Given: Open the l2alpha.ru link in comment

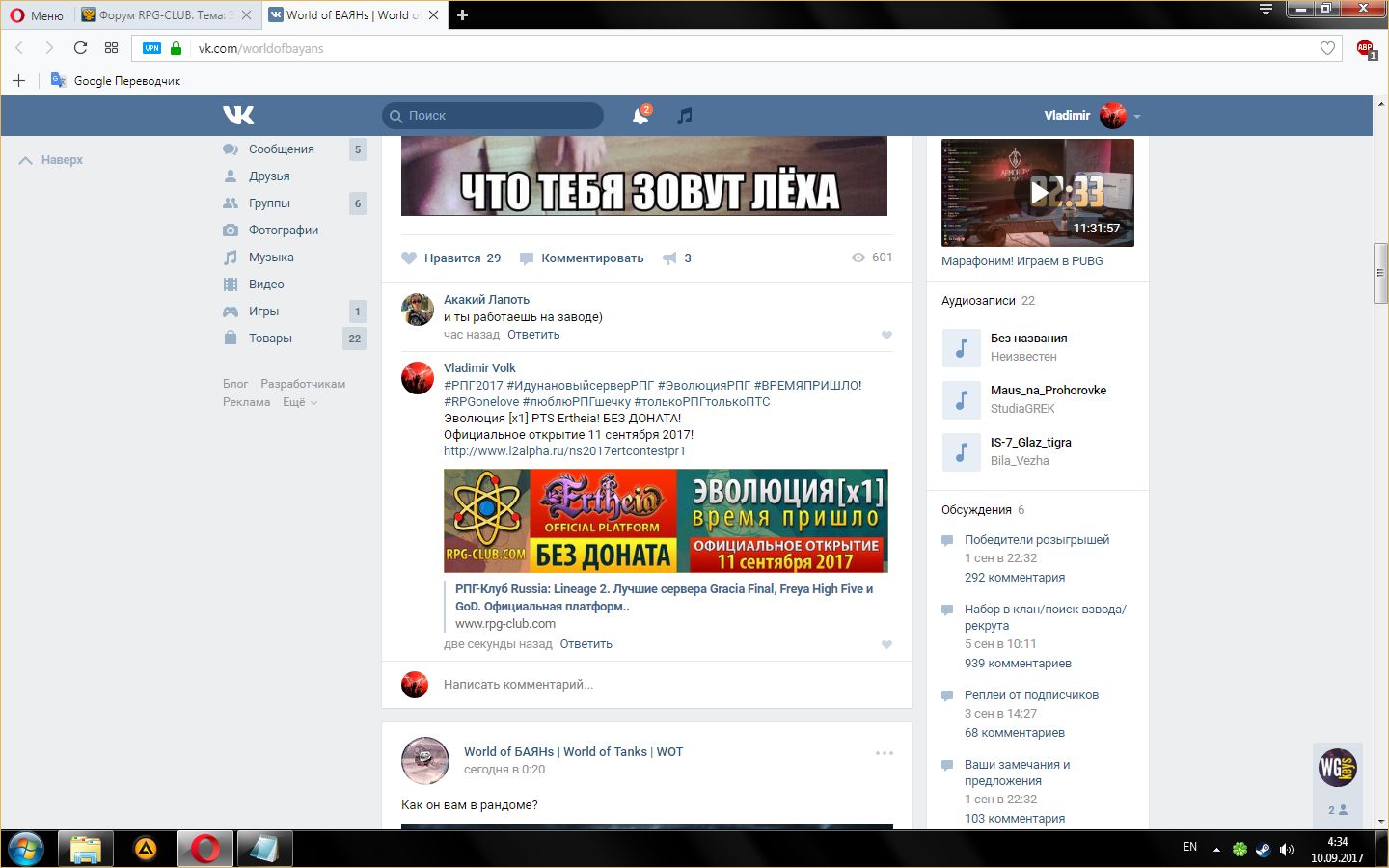Looking at the screenshot, I should pyautogui.click(x=564, y=450).
